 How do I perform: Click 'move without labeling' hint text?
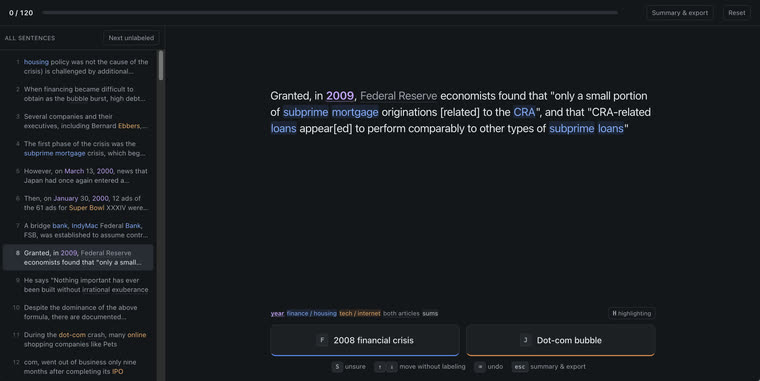click(x=432, y=366)
